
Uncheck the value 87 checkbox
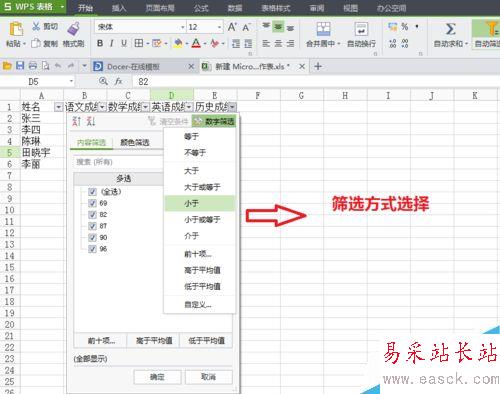(92, 226)
